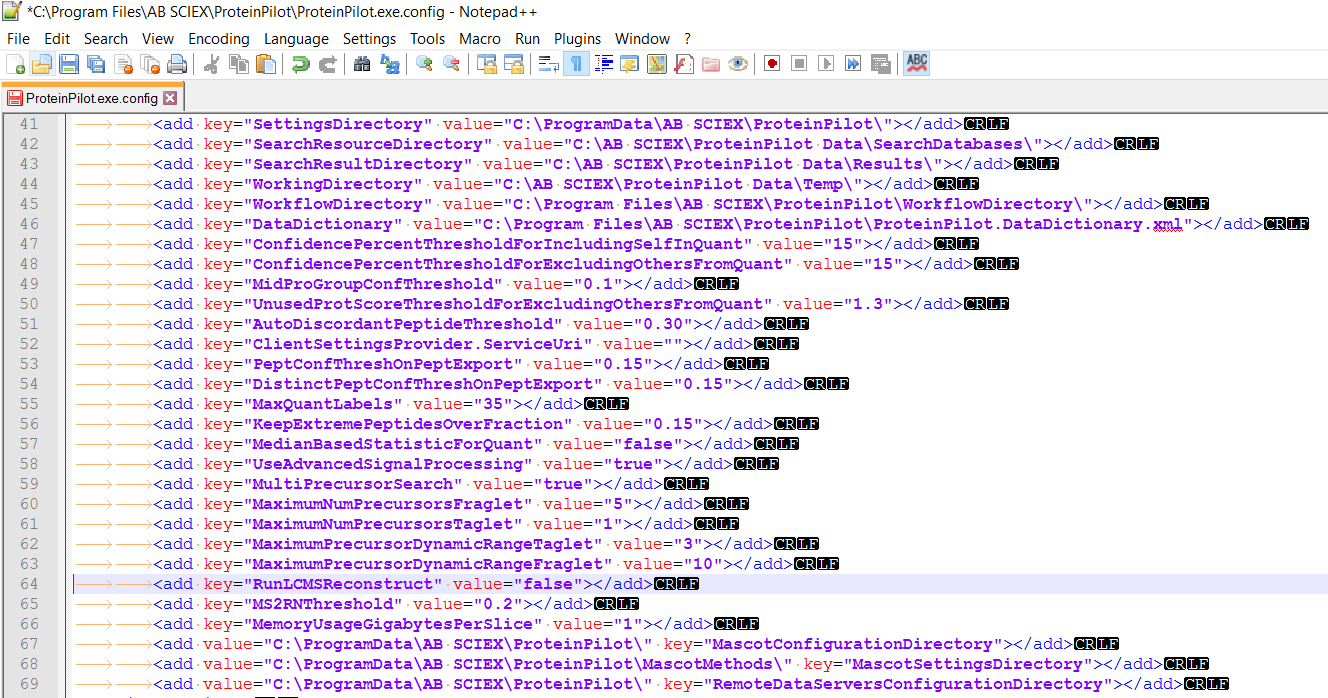1328x698 pixels.
Task: Open the Replace dialog from the toolbar
Action: coord(389,64)
